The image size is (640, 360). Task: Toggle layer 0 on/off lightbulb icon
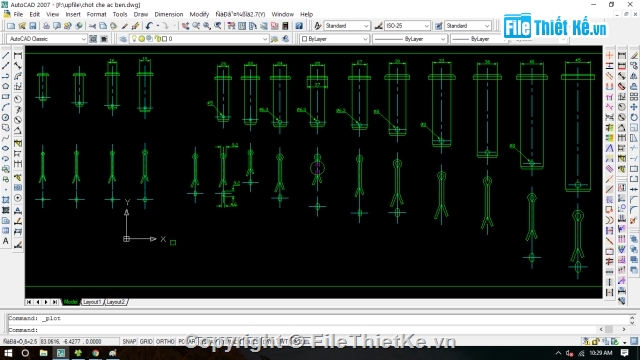[134, 39]
